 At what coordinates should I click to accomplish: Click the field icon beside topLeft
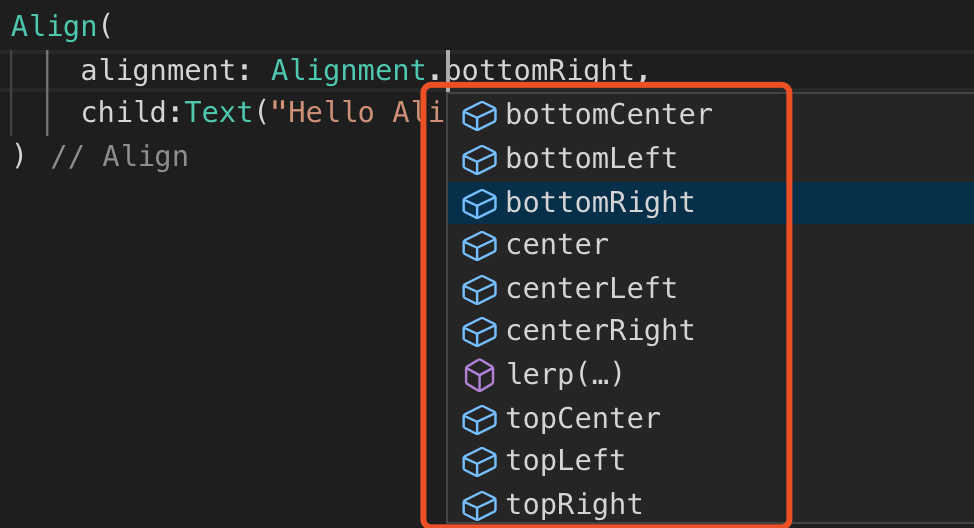[480, 461]
